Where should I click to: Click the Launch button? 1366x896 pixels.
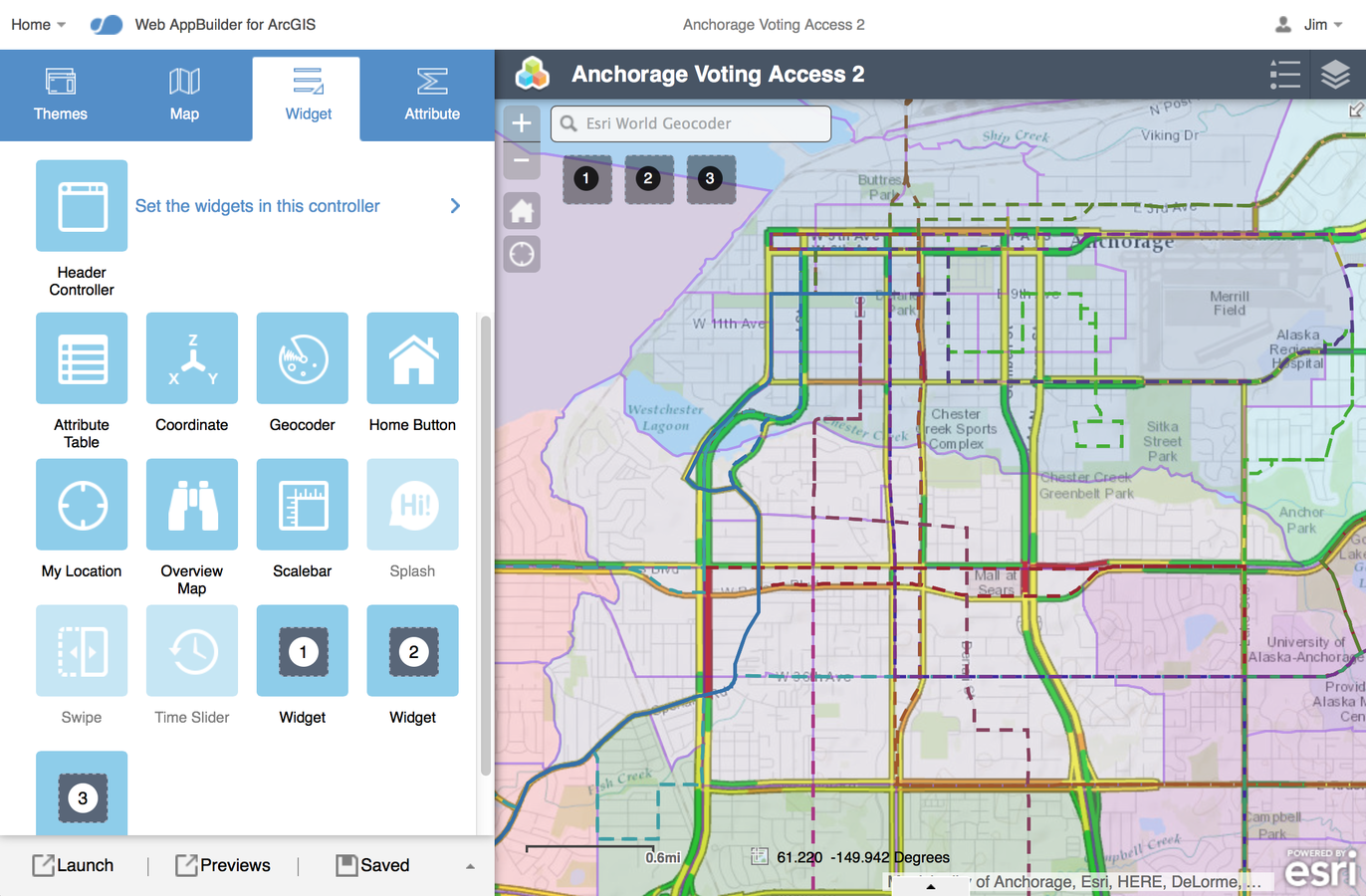73,865
